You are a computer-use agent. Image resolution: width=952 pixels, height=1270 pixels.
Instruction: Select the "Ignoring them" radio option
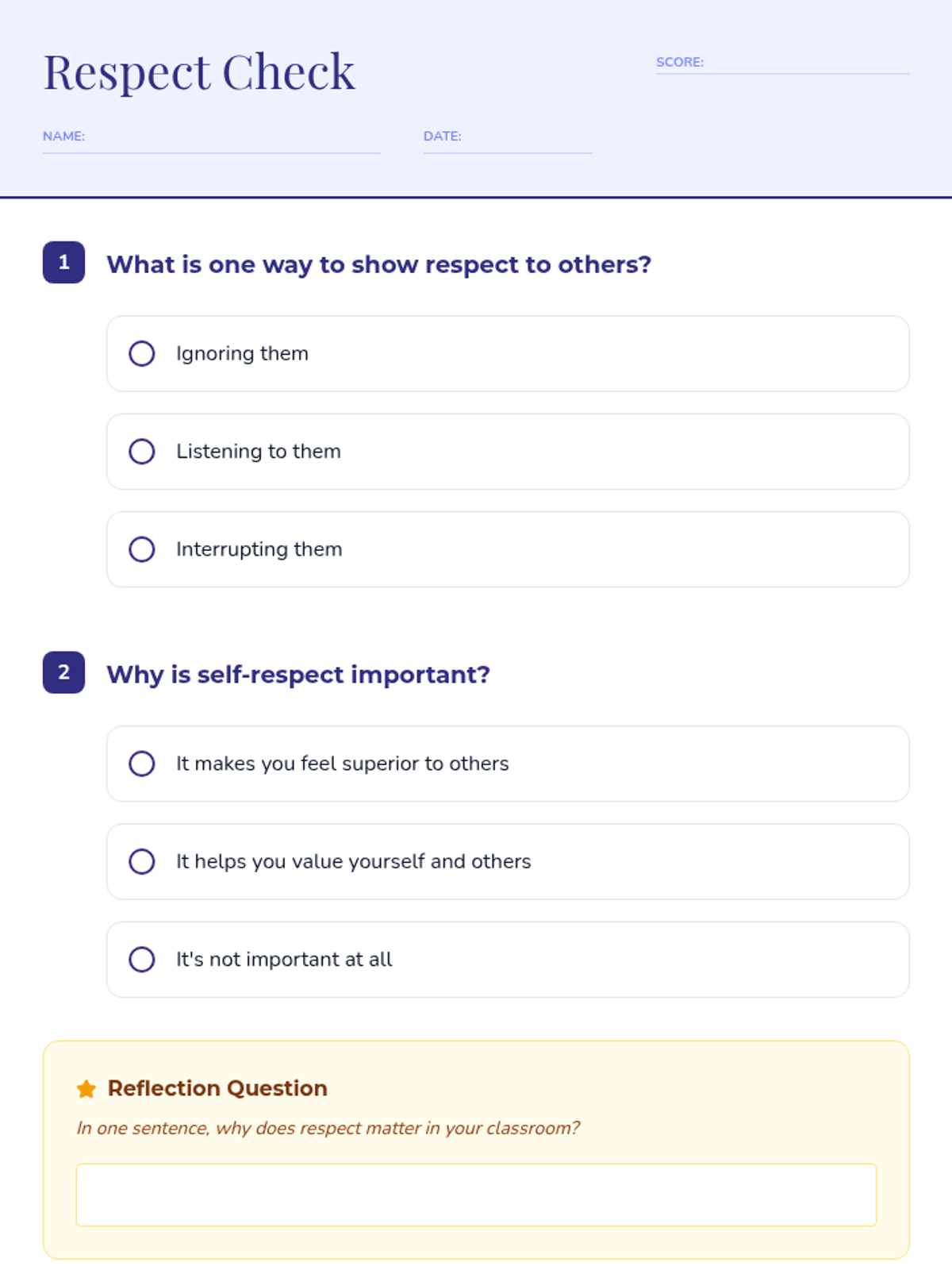point(142,353)
